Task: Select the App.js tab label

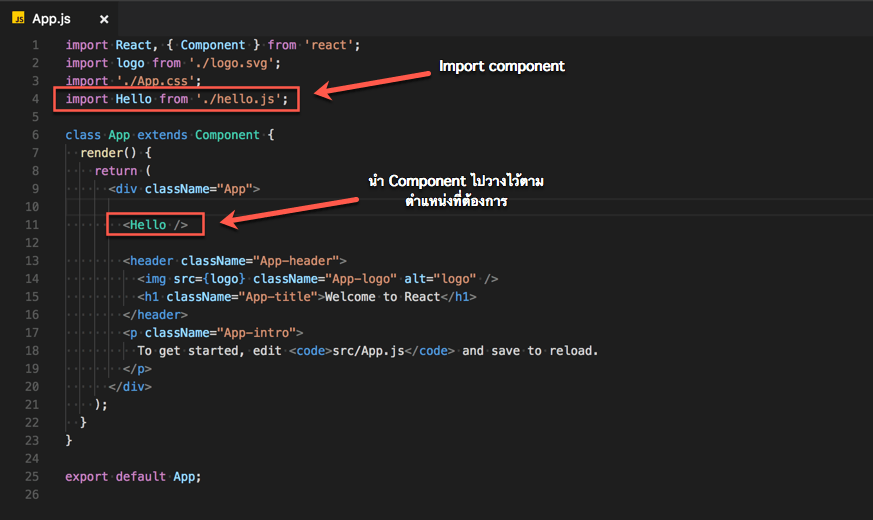Action: pos(52,19)
